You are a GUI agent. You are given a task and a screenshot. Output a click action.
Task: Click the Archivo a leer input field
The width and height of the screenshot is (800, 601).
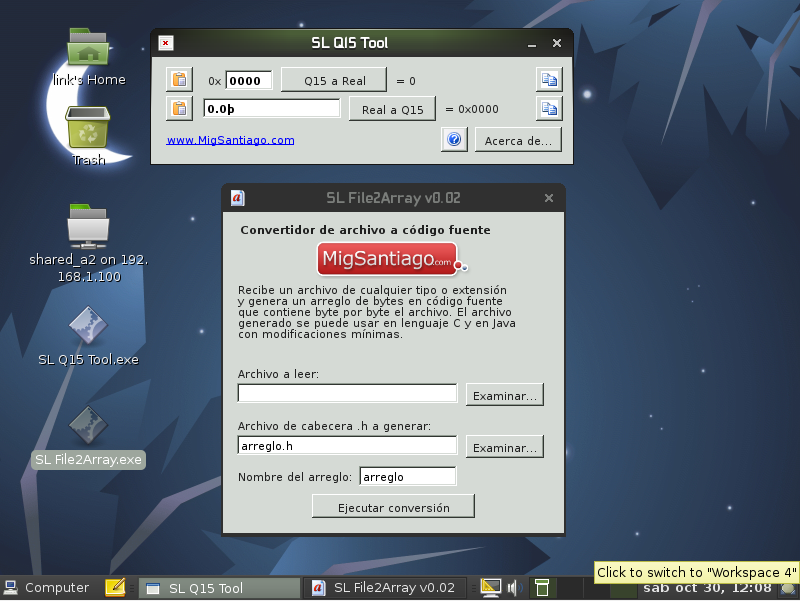click(346, 393)
